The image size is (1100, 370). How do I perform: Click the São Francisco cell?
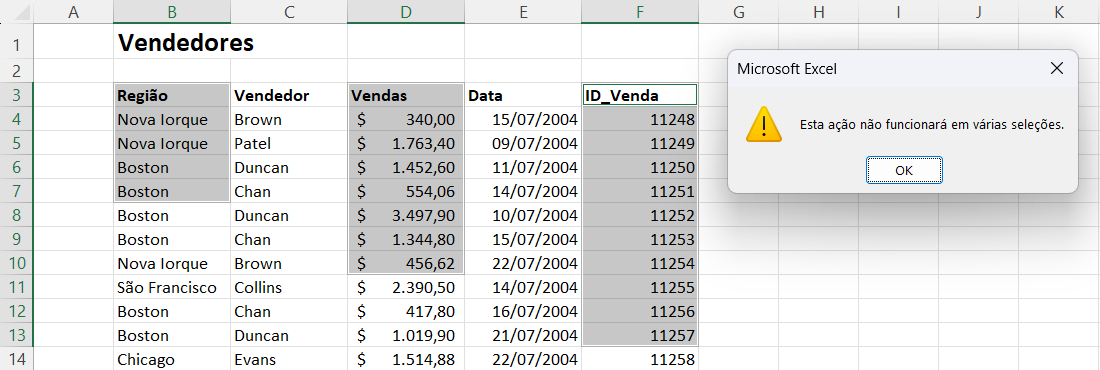(x=172, y=287)
